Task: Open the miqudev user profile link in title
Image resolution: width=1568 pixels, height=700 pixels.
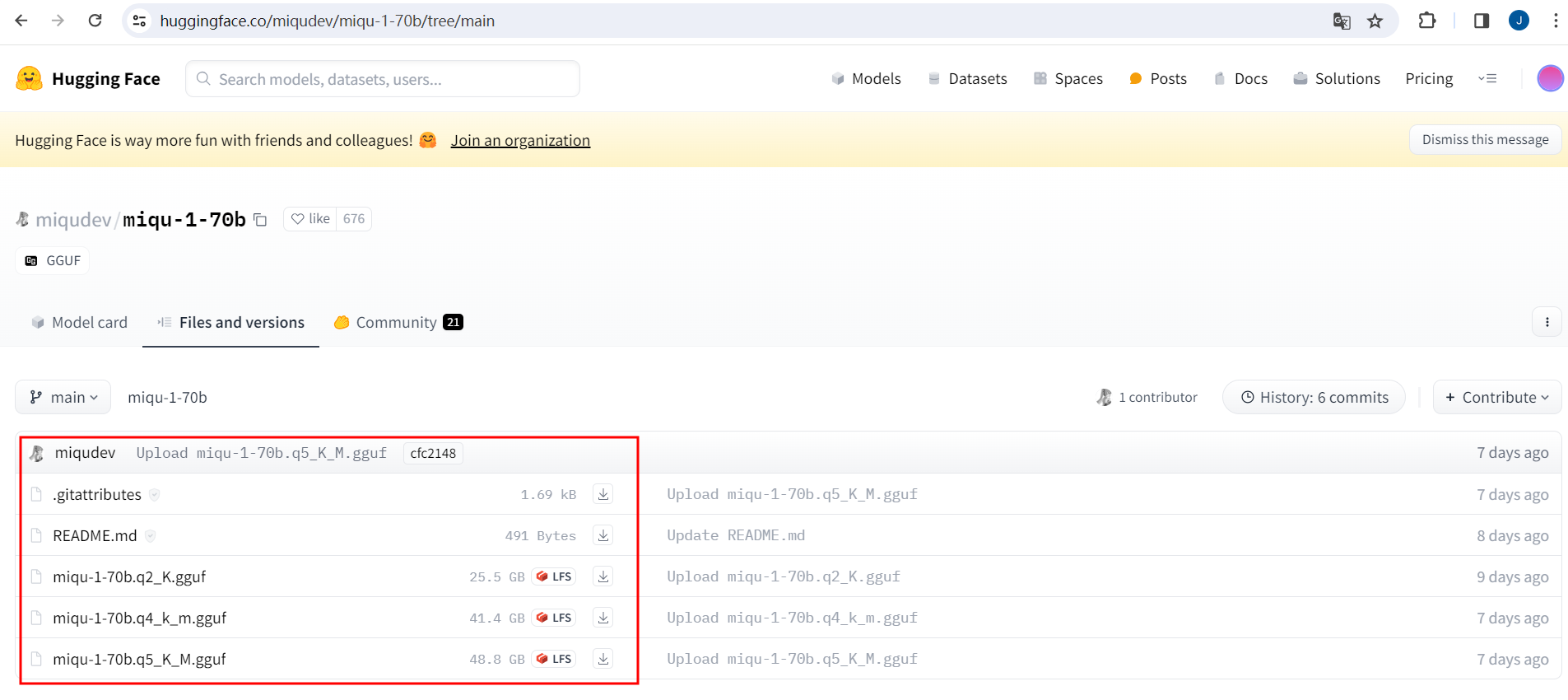Action: point(73,219)
